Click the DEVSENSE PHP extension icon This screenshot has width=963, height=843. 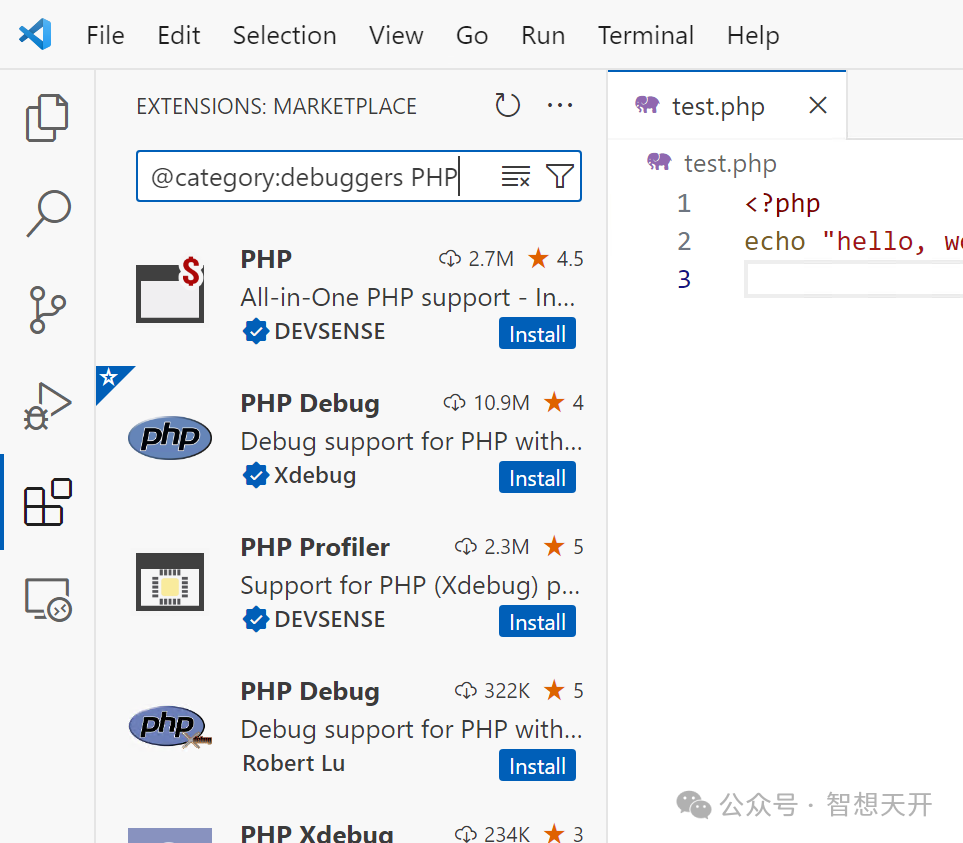tap(170, 289)
